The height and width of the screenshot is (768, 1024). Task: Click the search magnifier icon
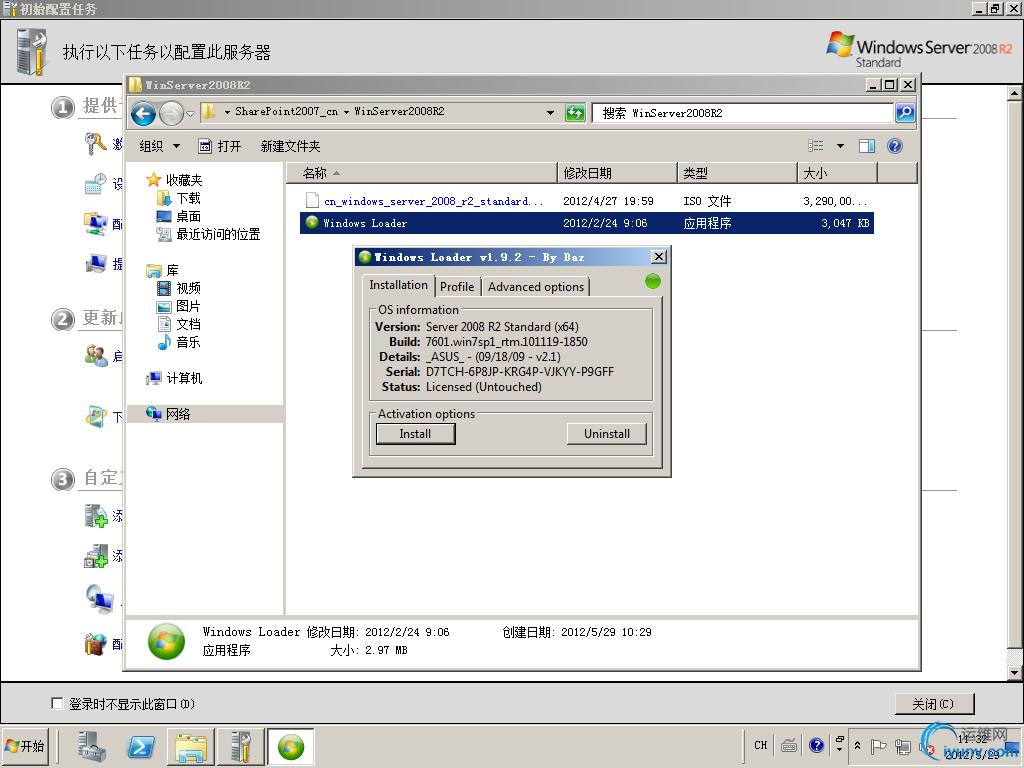coord(905,113)
